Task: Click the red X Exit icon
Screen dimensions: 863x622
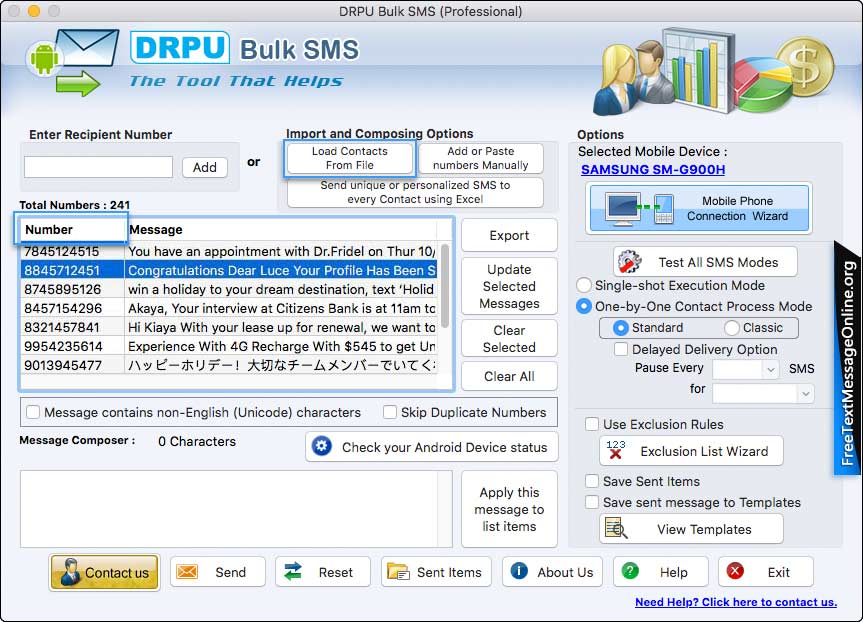Action: (735, 571)
